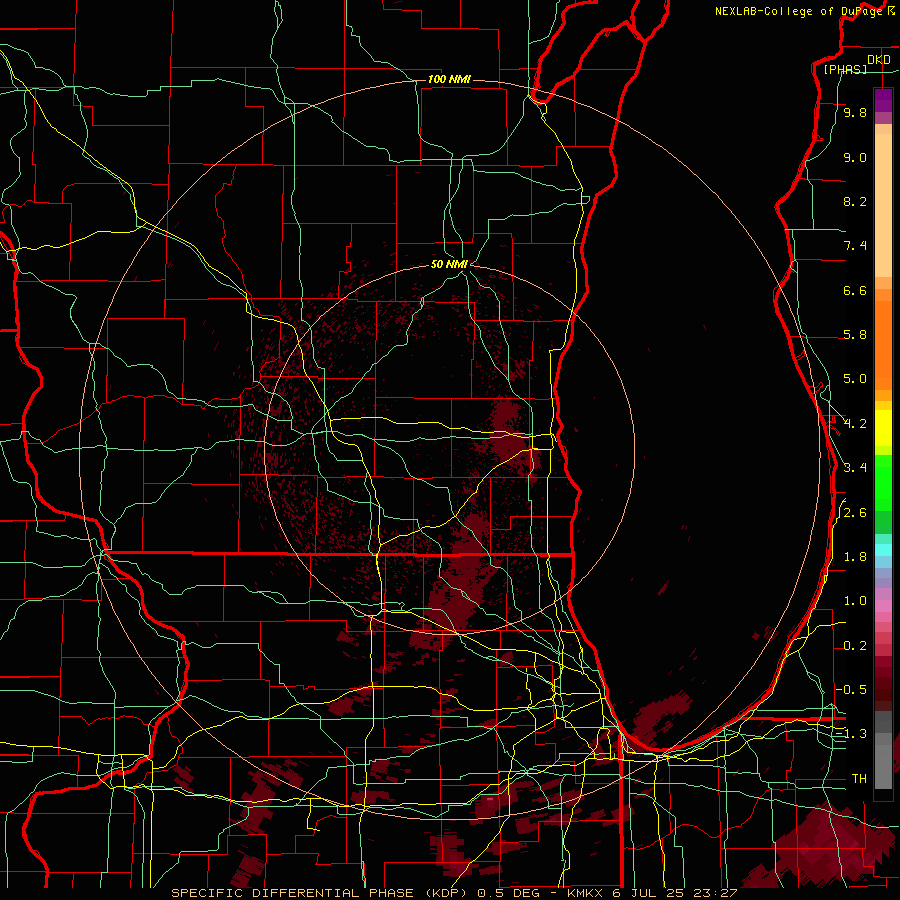Click the 50 NMI range ring label
The width and height of the screenshot is (900, 900).
tap(449, 264)
